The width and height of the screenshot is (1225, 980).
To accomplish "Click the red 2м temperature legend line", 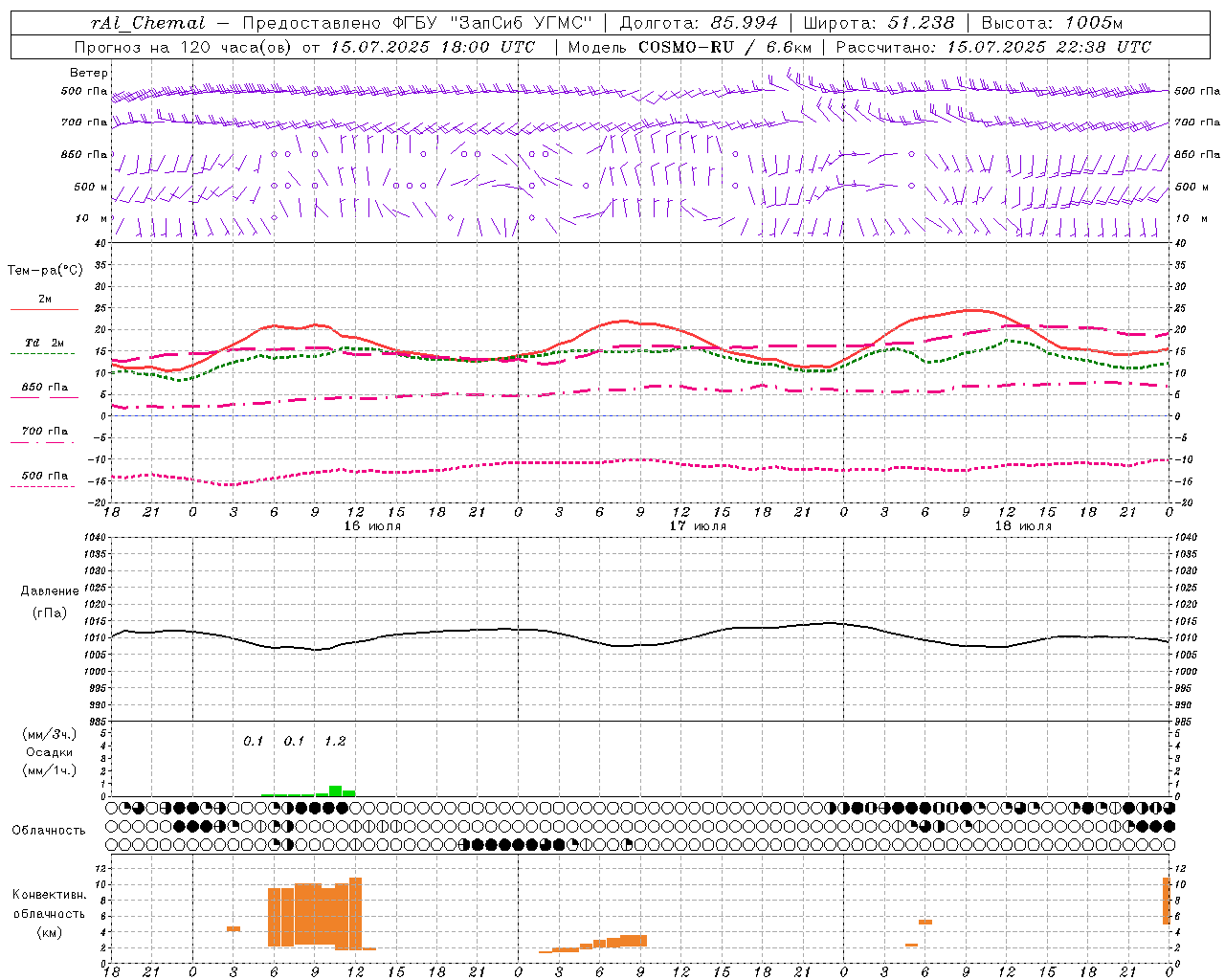I will [44, 310].
